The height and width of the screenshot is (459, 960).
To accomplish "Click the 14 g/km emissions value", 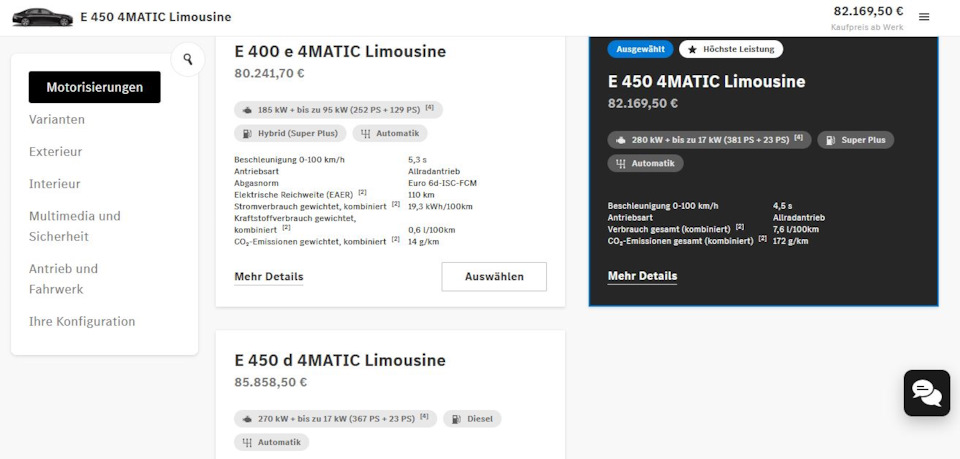I will (x=424, y=242).
